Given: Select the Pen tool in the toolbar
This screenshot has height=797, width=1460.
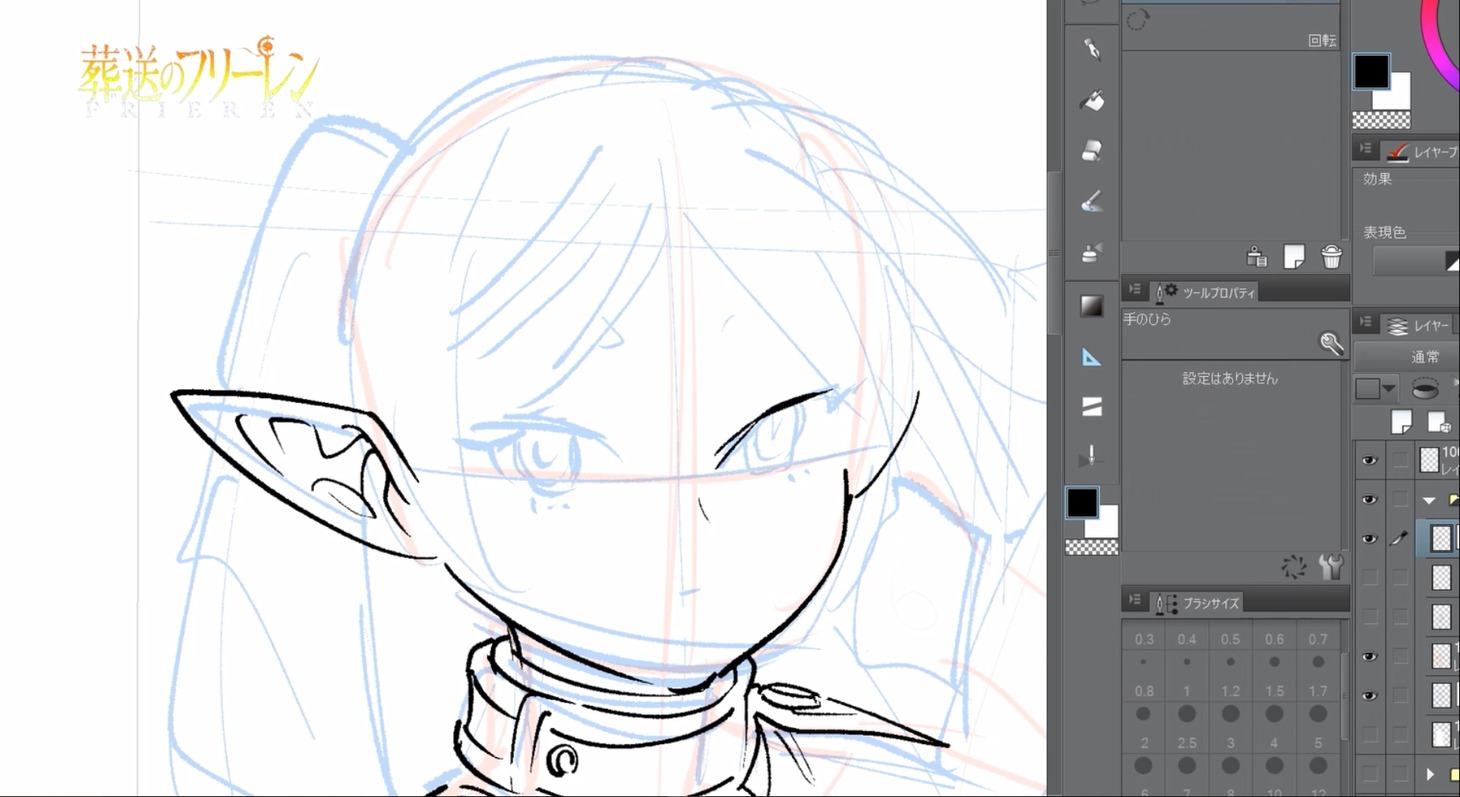Looking at the screenshot, I should [1092, 49].
